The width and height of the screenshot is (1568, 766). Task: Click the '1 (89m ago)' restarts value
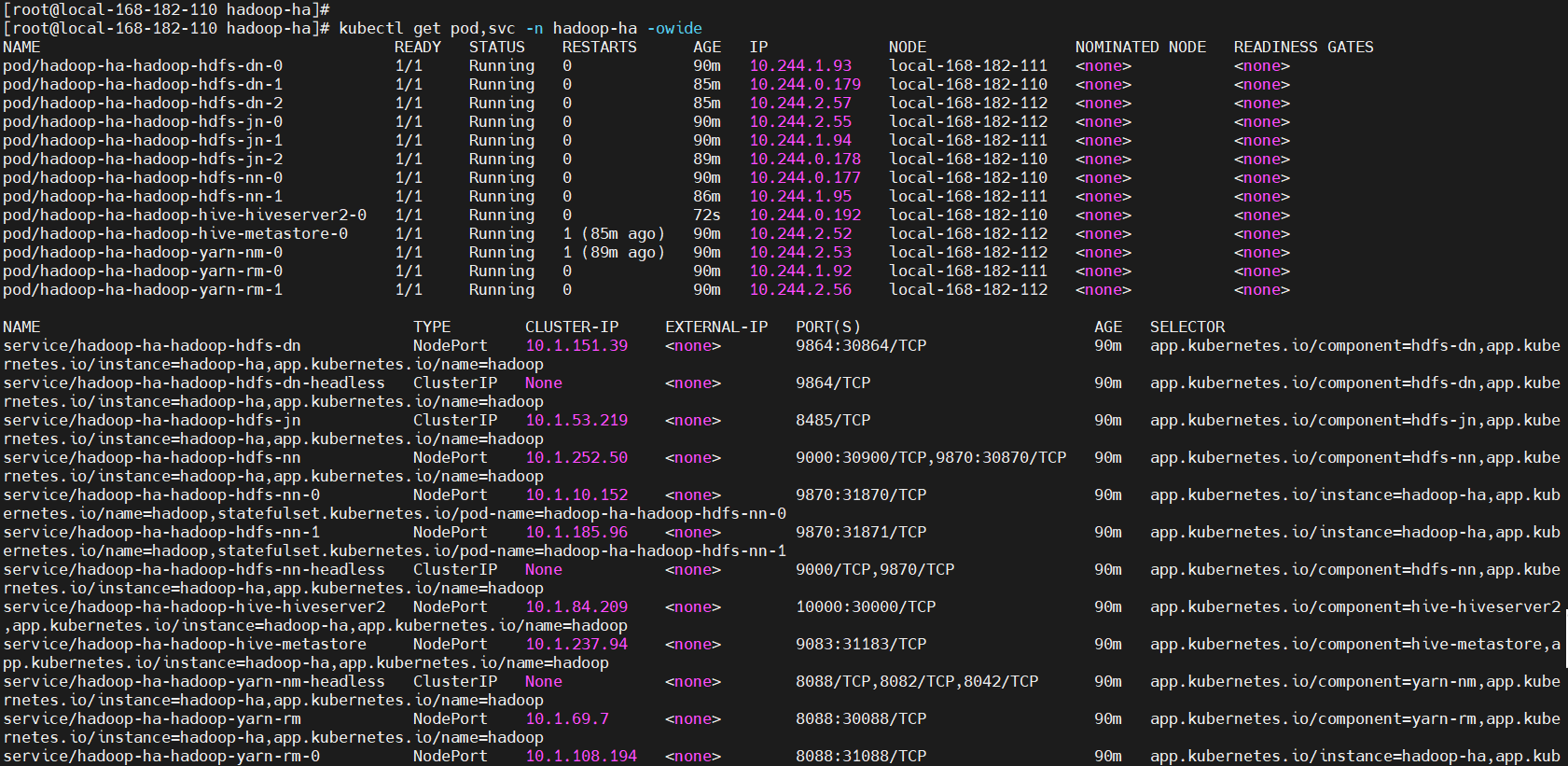click(x=614, y=253)
